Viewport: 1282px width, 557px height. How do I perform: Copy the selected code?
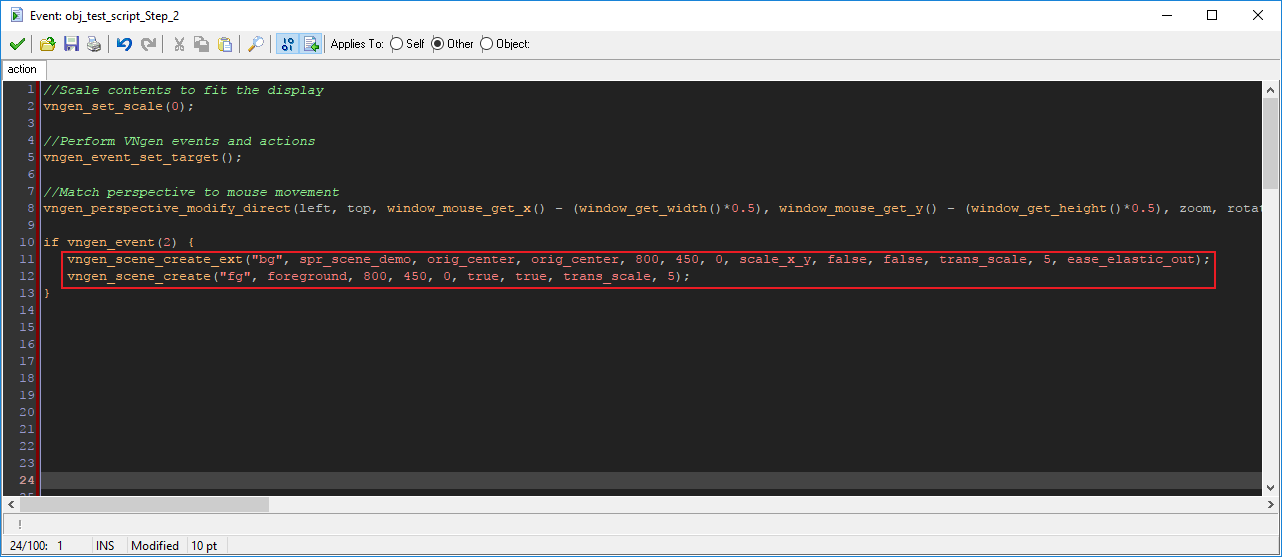point(201,44)
